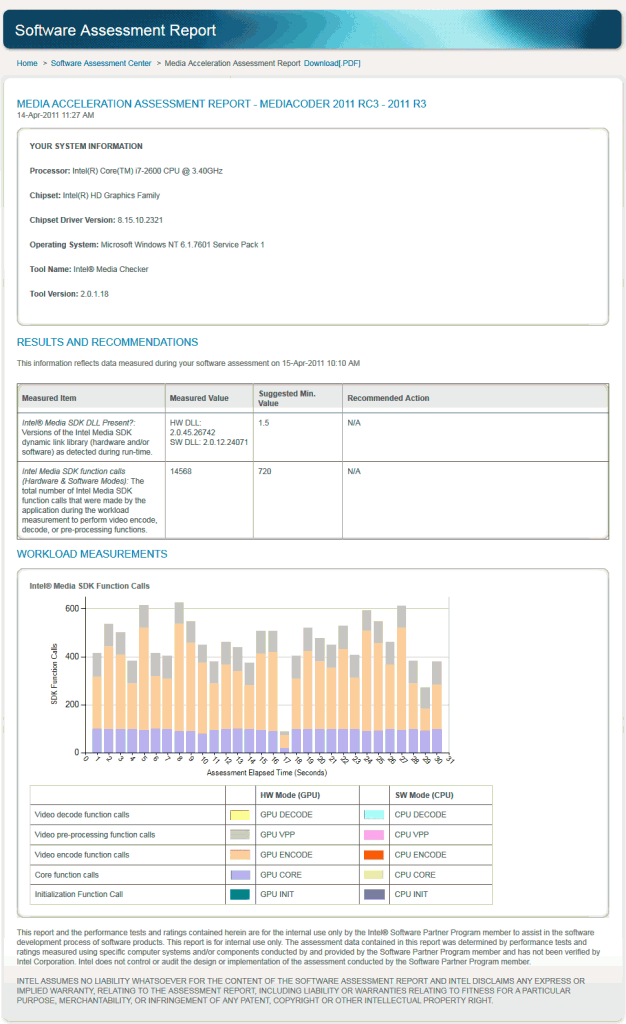
Task: Click the Tool Version 2.0.1.18 line
Action: pos(69,294)
